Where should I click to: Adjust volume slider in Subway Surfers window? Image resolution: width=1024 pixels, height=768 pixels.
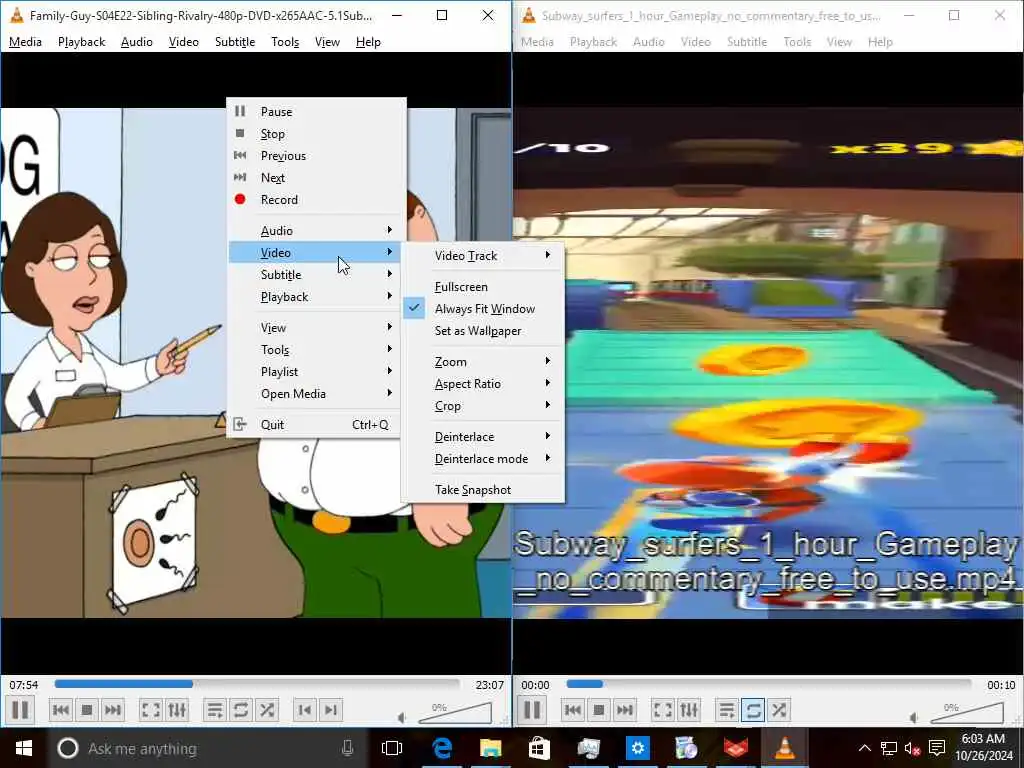967,713
